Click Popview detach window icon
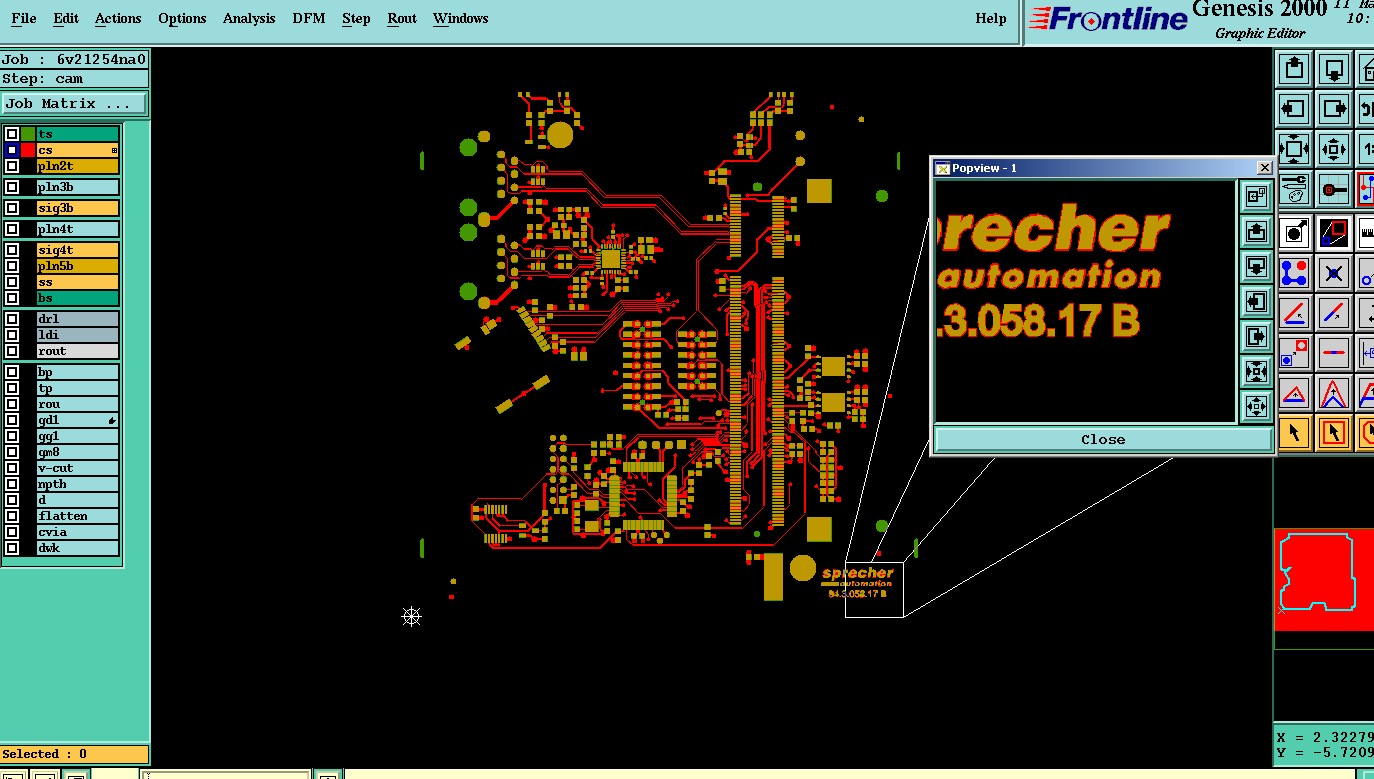This screenshot has width=1374, height=779. point(1256,196)
